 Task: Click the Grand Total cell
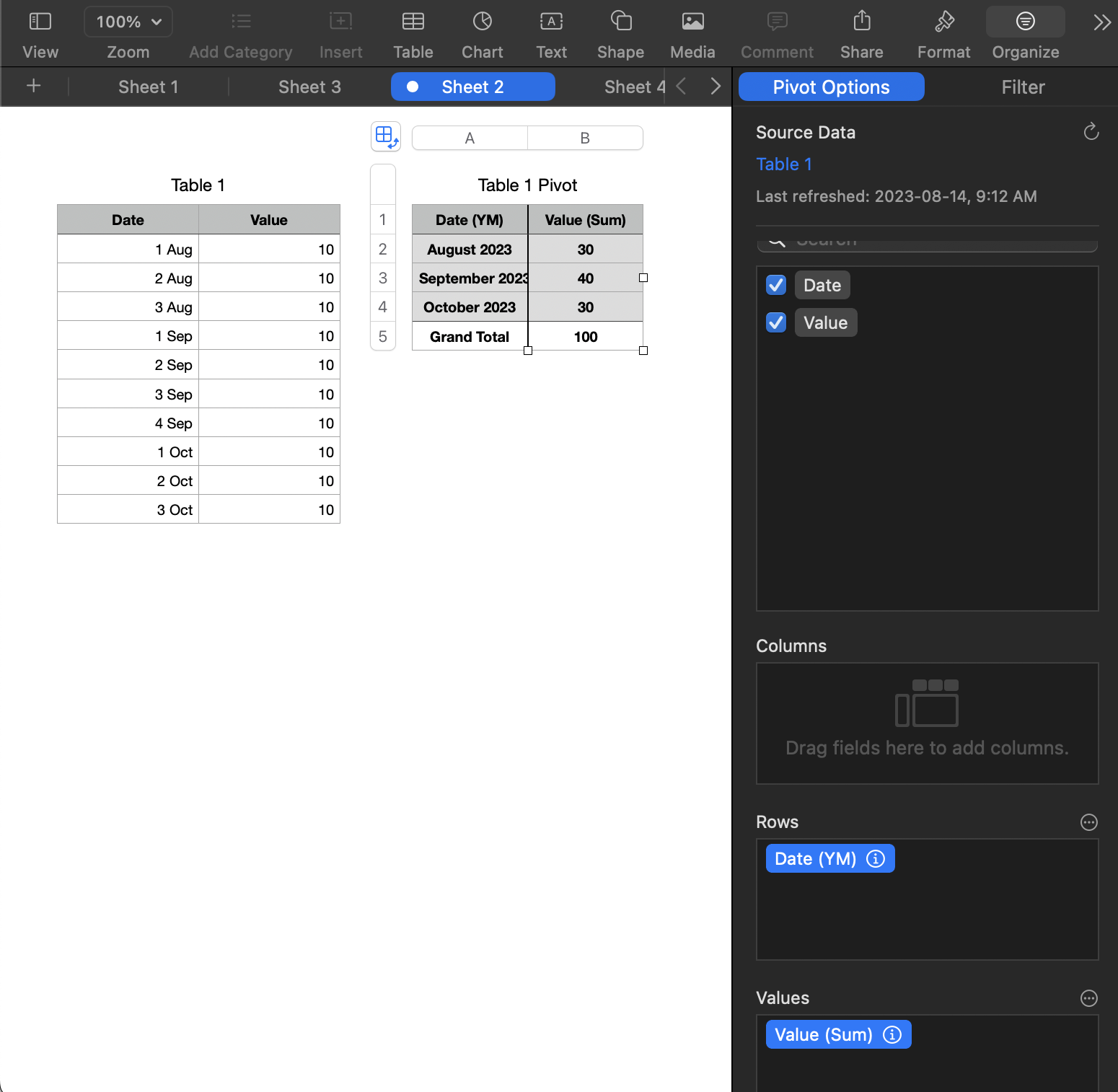(470, 336)
